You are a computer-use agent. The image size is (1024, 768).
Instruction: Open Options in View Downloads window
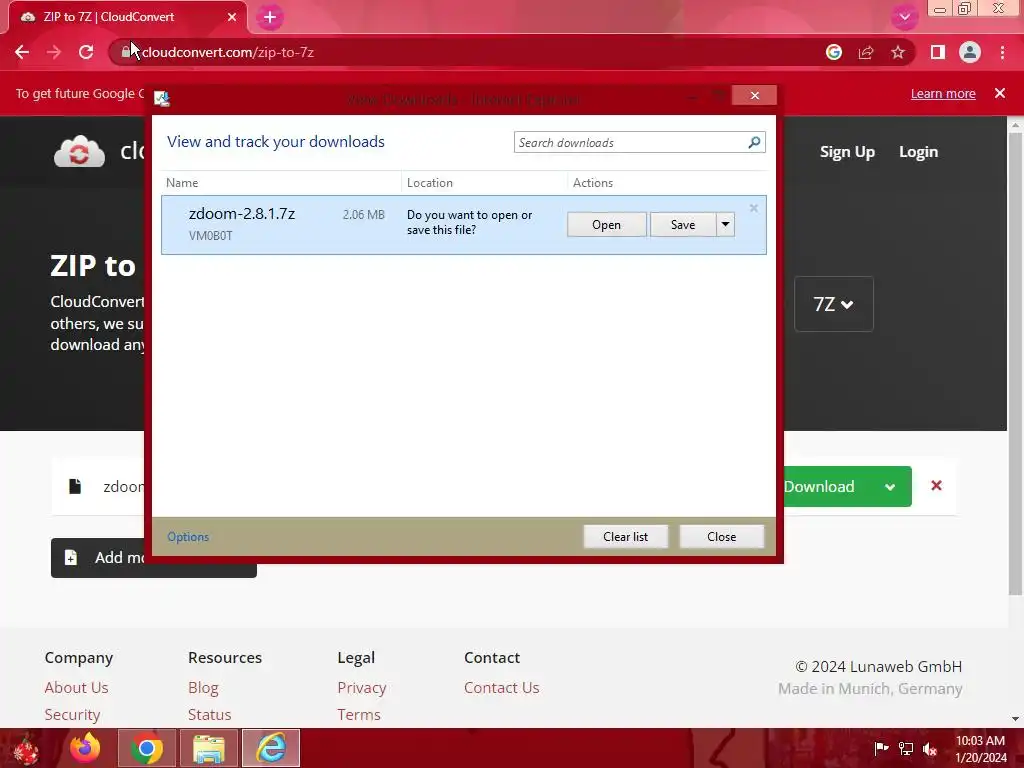tap(188, 537)
